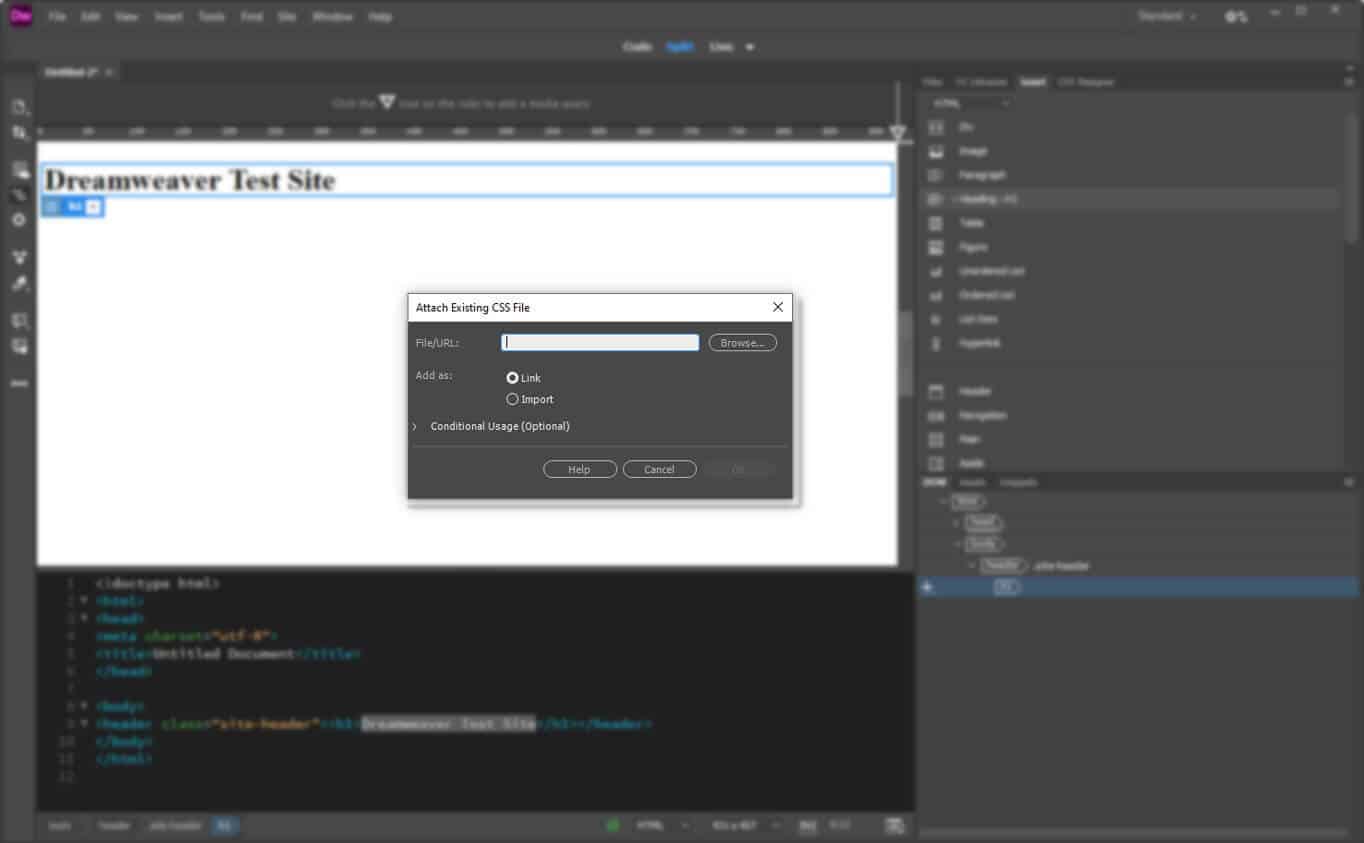The height and width of the screenshot is (843, 1364).
Task: Open the Edit menu
Action: (x=91, y=17)
